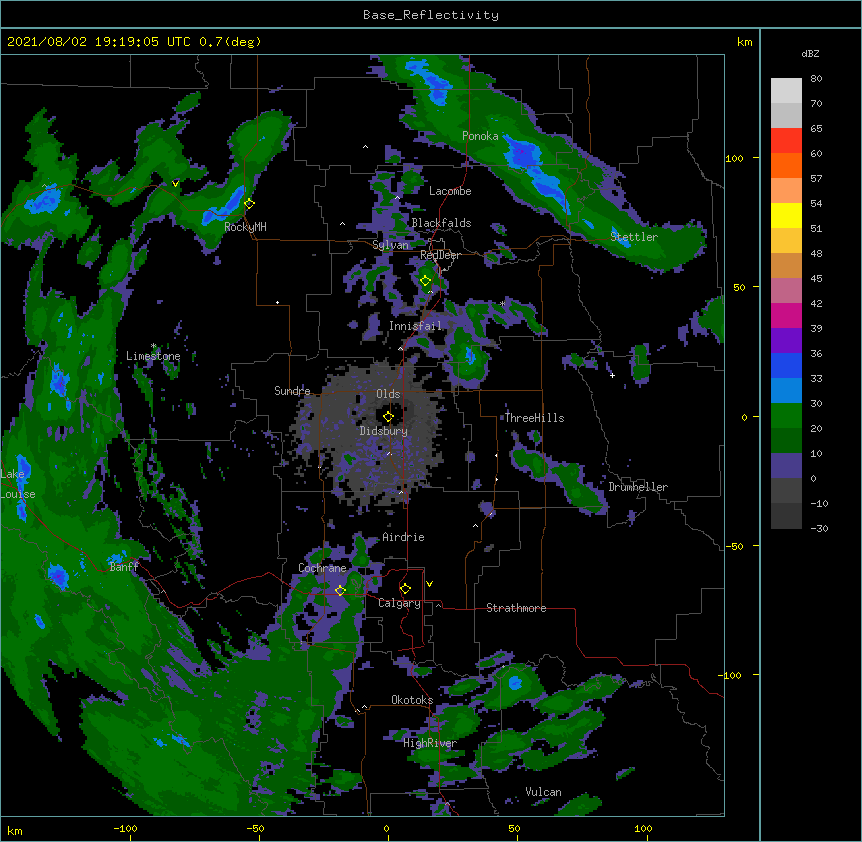Select the bright yellow band in the legend

coord(786,215)
